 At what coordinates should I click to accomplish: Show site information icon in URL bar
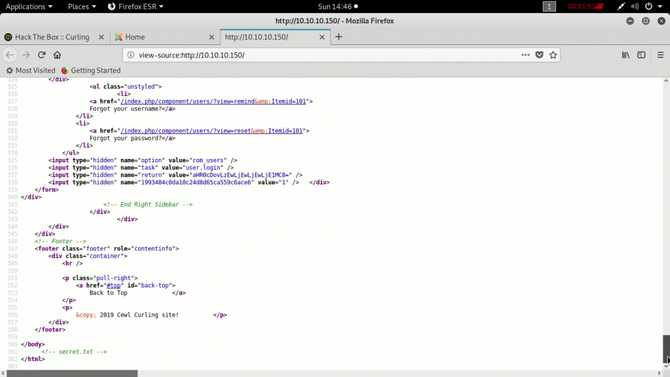pos(131,55)
